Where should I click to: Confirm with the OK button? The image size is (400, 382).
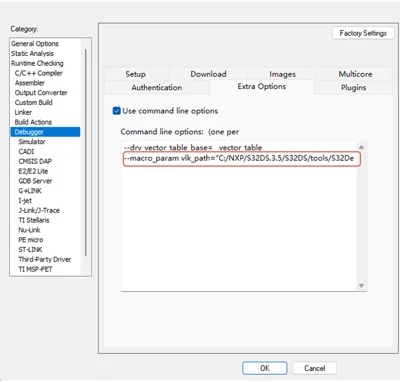pos(265,368)
